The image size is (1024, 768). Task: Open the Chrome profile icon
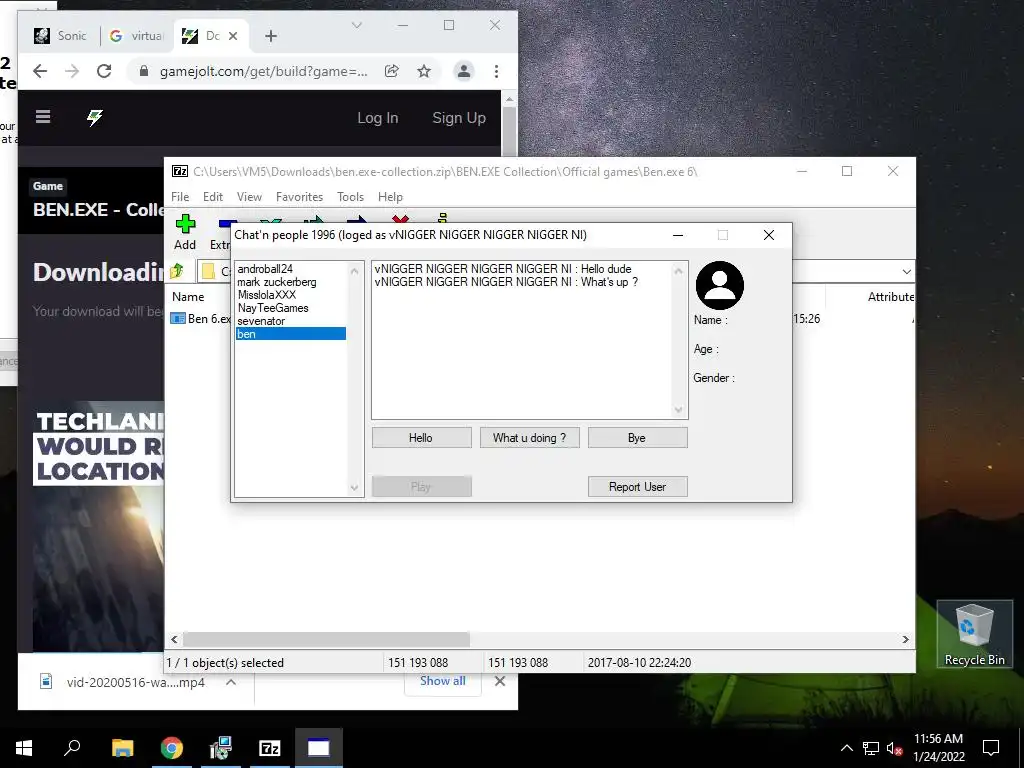(x=464, y=71)
